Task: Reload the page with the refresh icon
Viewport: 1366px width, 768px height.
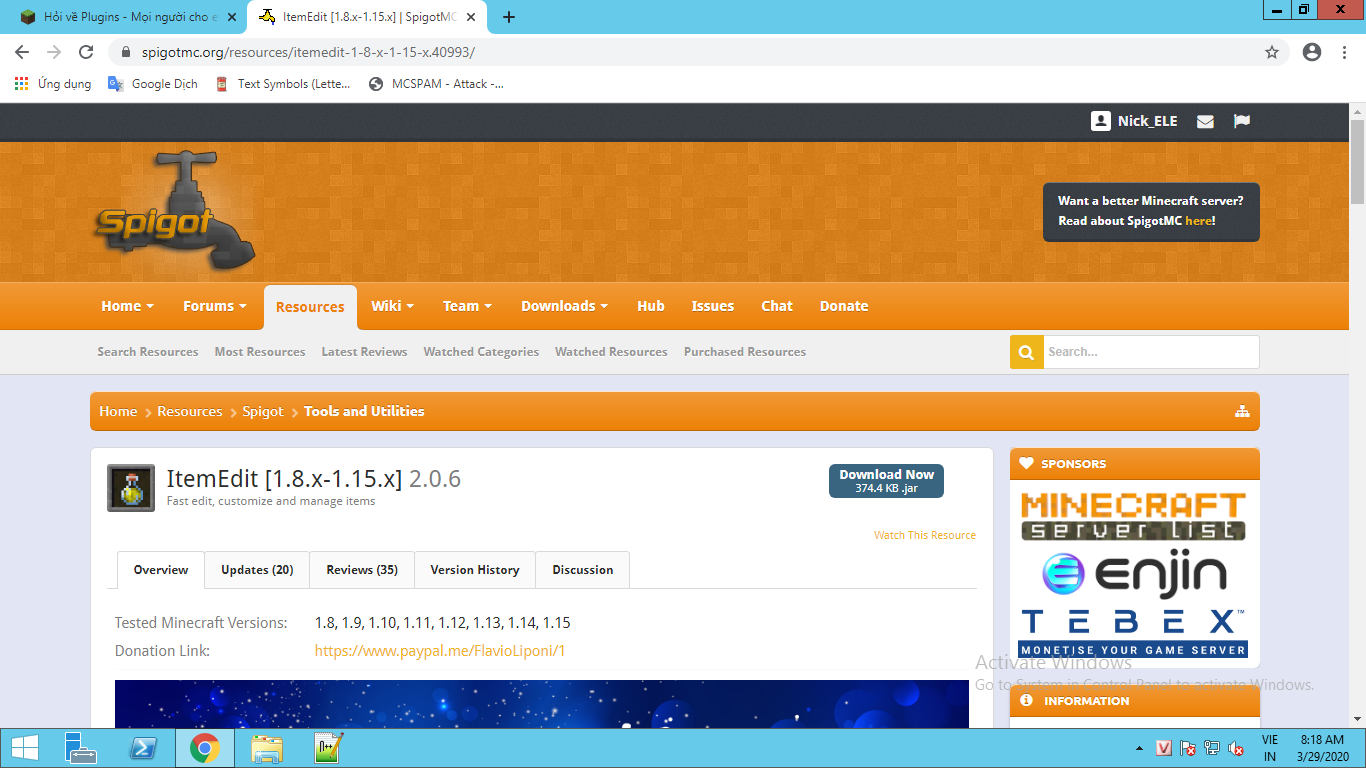Action: click(86, 52)
